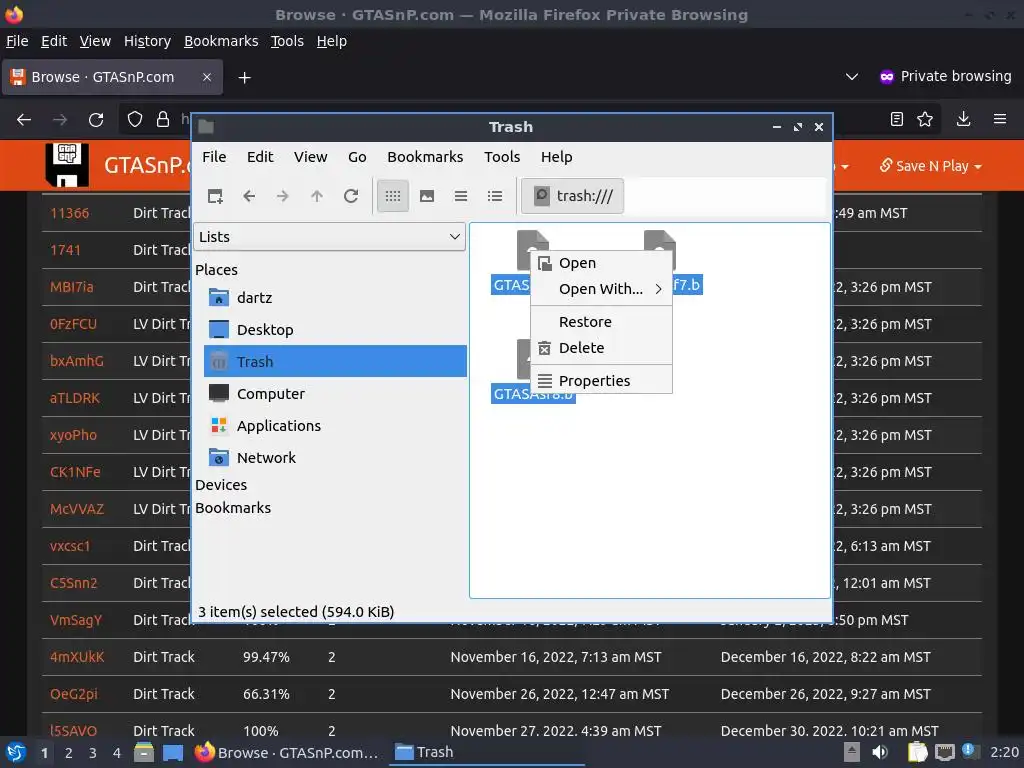Viewport: 1024px width, 768px height.
Task: Reload the Trash folder view
Action: (x=351, y=196)
